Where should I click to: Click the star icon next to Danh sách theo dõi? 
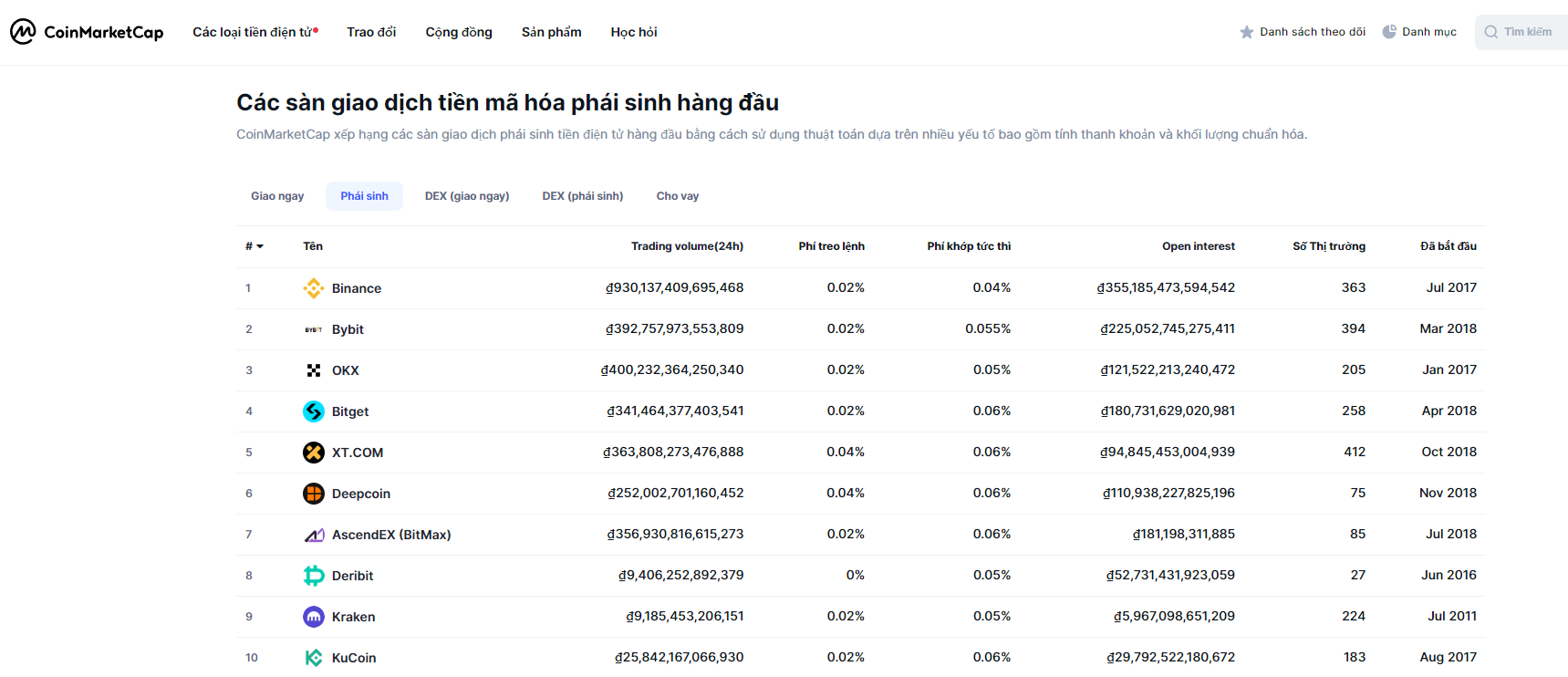[1246, 31]
